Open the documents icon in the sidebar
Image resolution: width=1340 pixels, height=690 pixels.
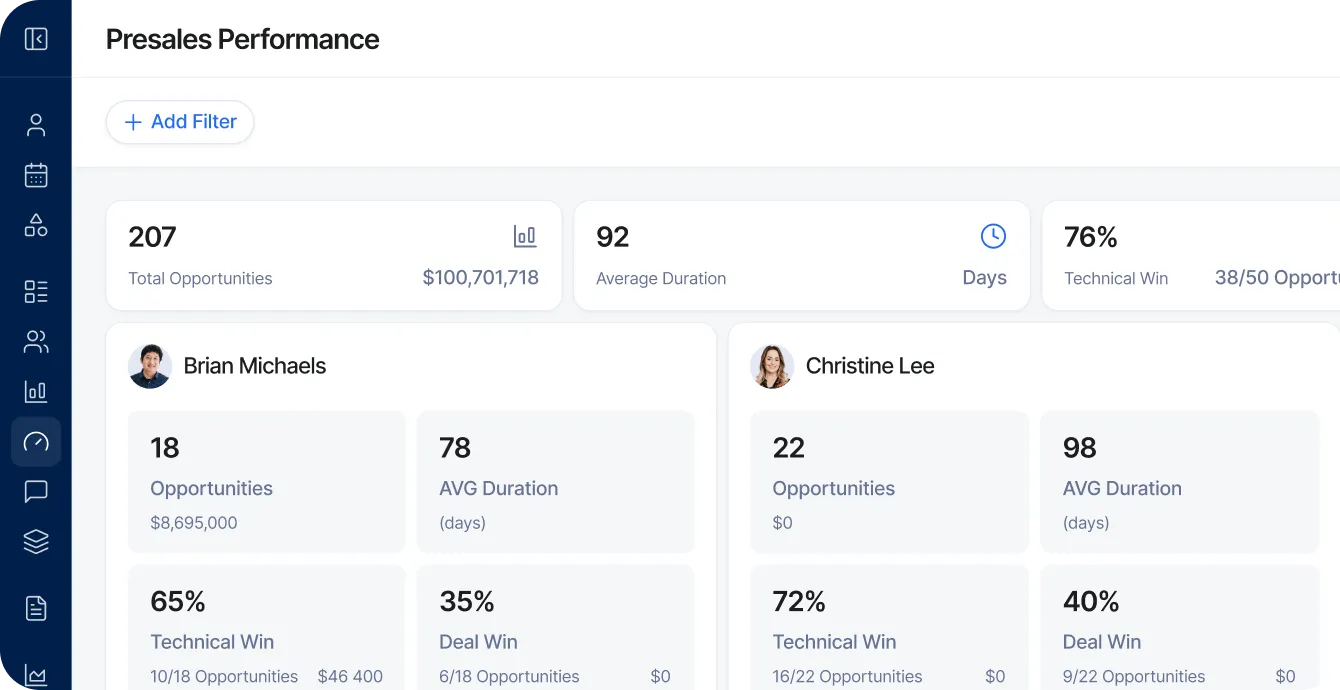[36, 608]
